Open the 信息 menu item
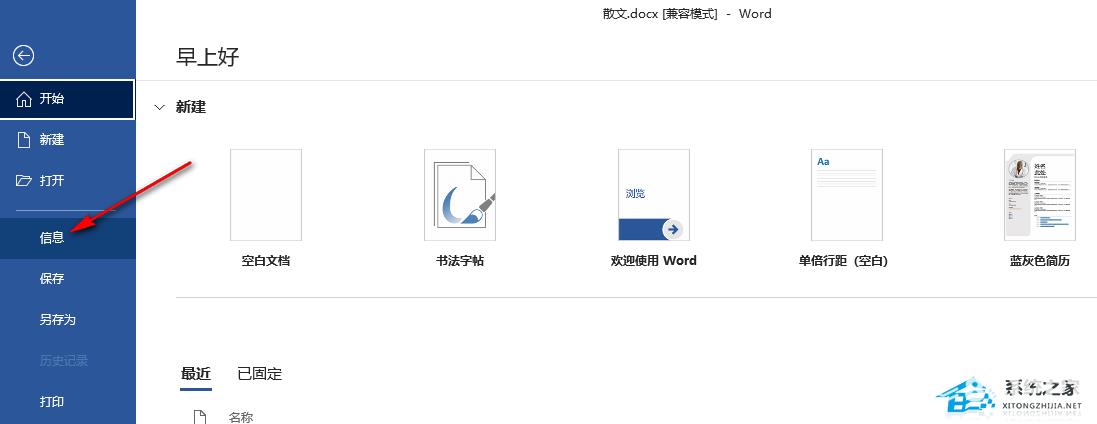 tap(68, 238)
